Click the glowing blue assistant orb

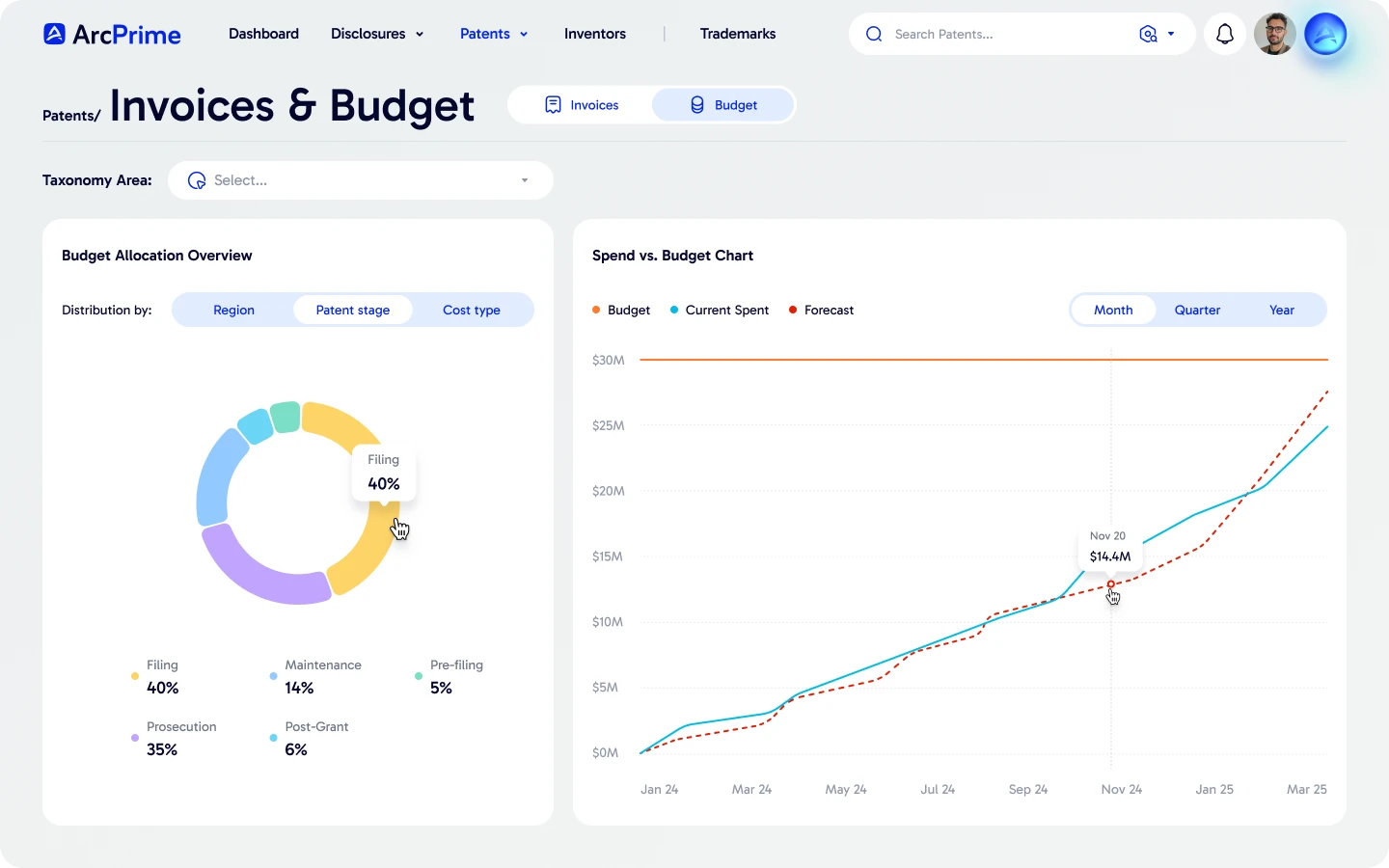click(x=1325, y=34)
